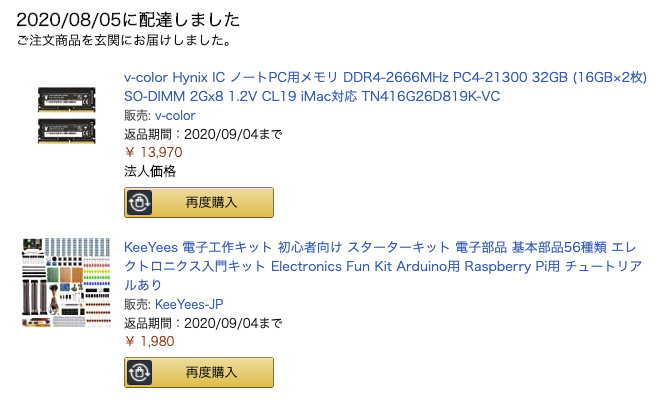Click the ¥1,980 price
This screenshot has width=658, height=400.
(x=150, y=341)
